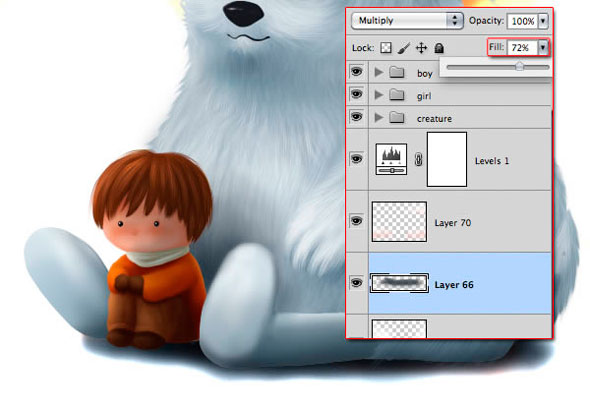This screenshot has height=407, width=590.
Task: Click the lock all padlock icon
Action: (x=439, y=48)
